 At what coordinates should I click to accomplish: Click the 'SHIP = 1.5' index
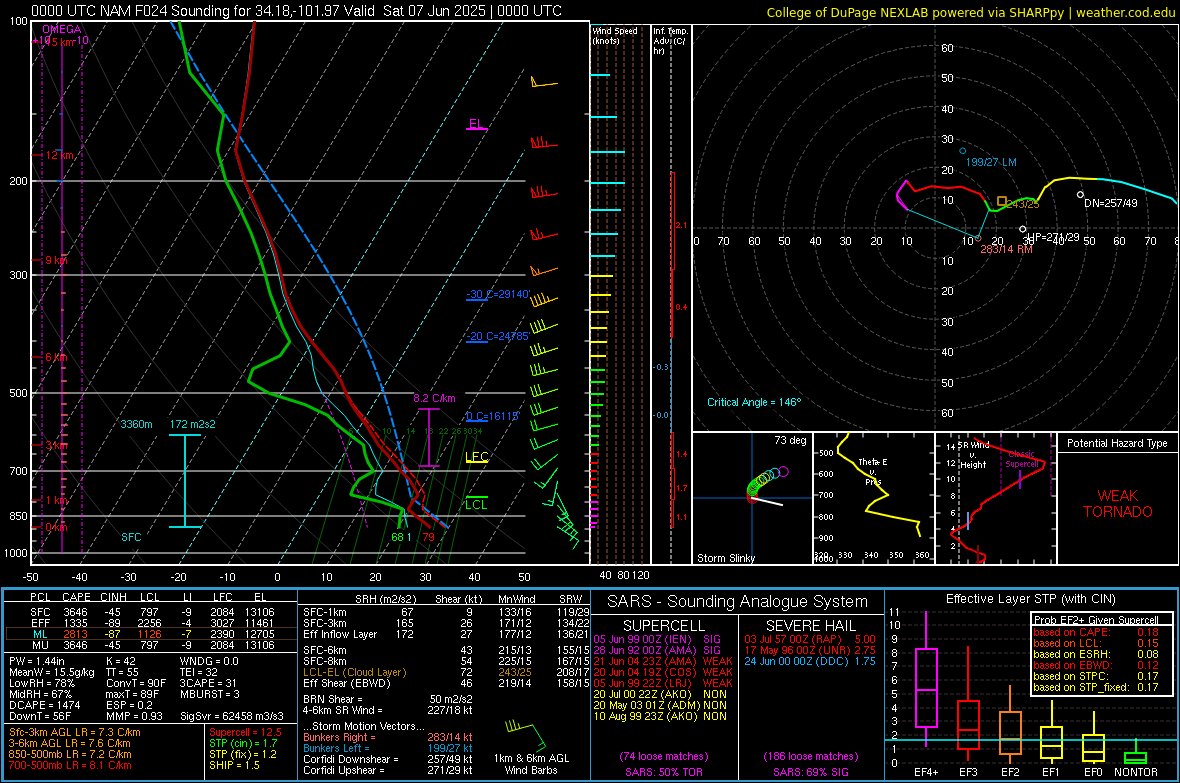click(234, 765)
